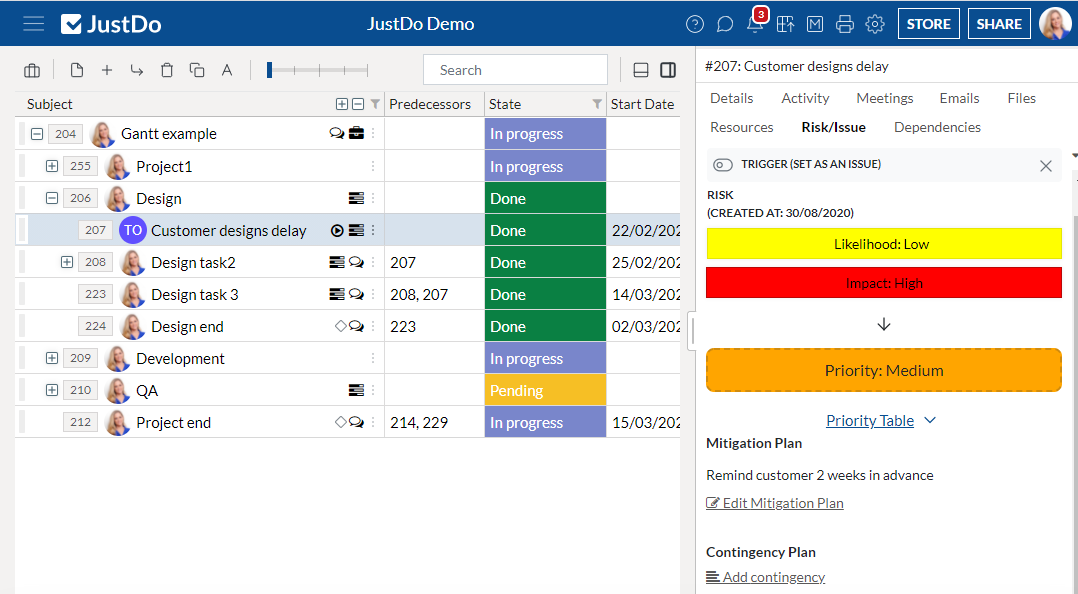Click the Subject column filter icon
Screen dimensions: 1078x594
point(375,104)
